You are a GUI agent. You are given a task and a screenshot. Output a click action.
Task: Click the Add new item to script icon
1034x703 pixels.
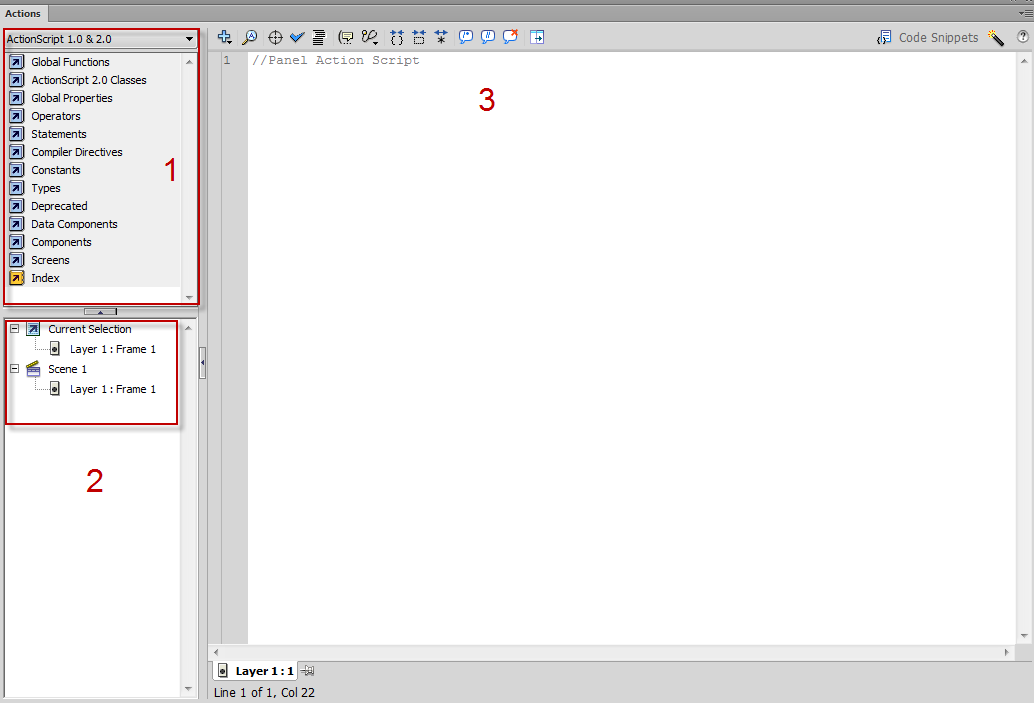coord(224,38)
